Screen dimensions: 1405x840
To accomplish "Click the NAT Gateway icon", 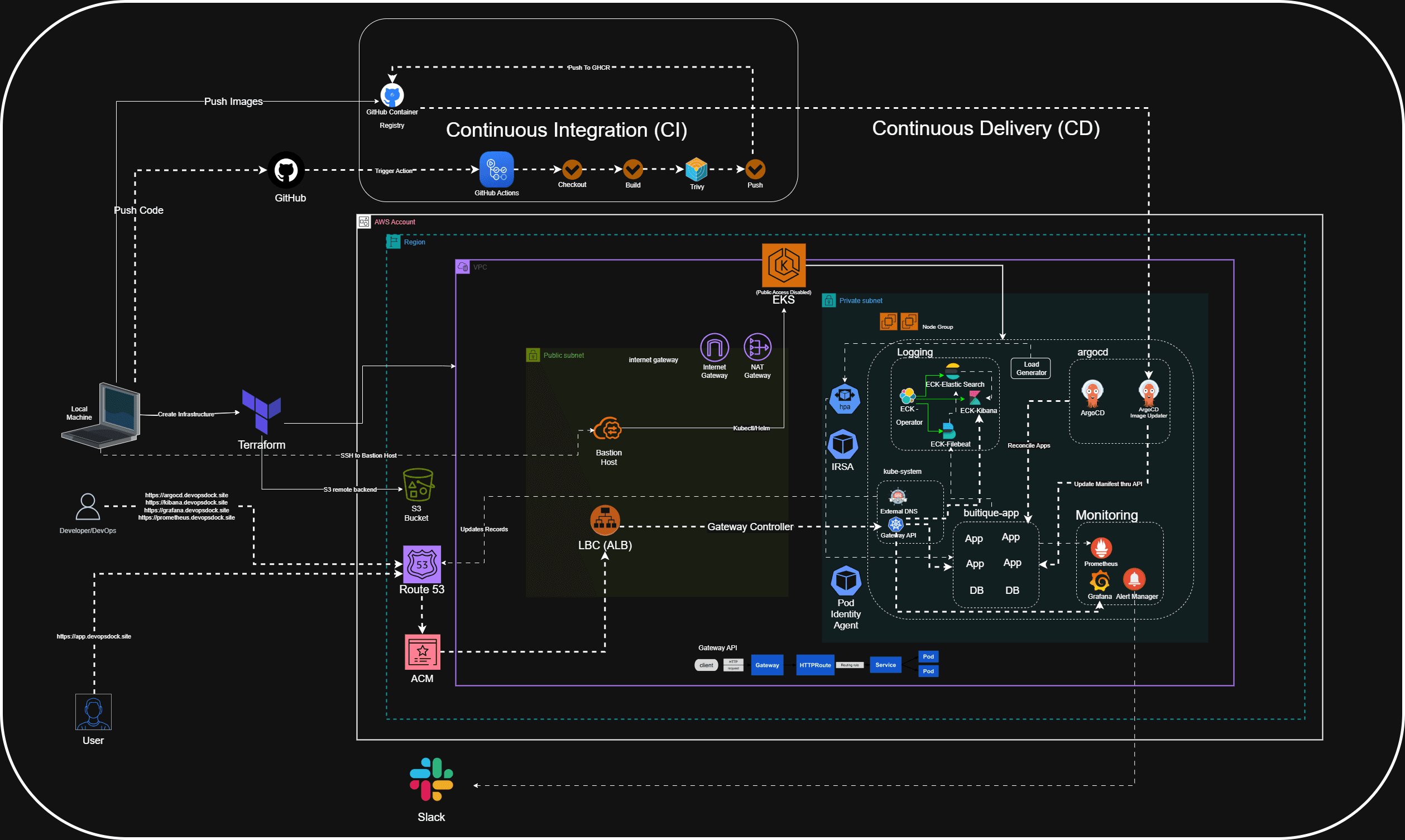I will coord(757,347).
